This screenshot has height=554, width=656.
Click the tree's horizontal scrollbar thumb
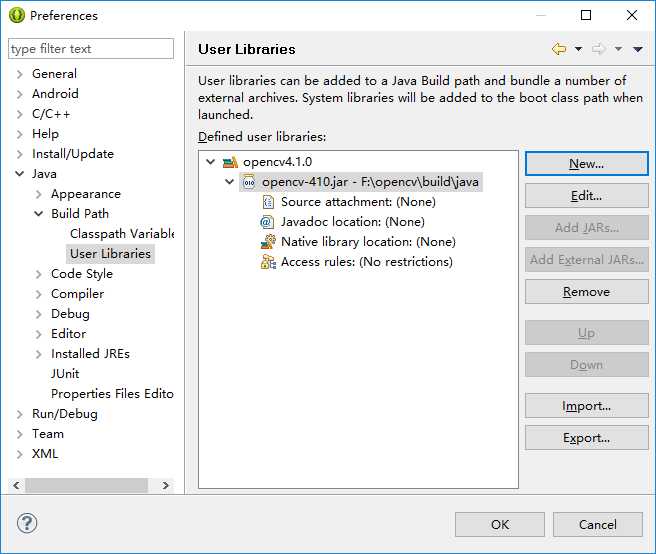click(x=87, y=485)
